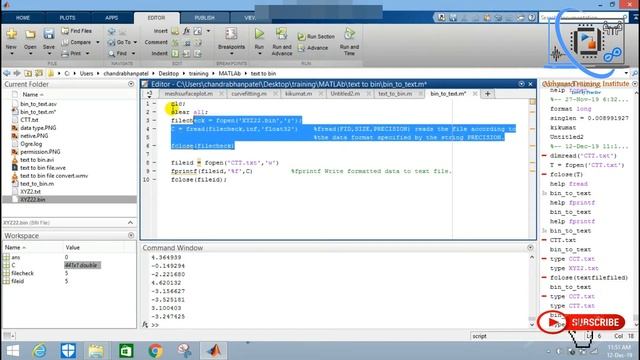Open the Run dropdown arrow

(x=259, y=54)
